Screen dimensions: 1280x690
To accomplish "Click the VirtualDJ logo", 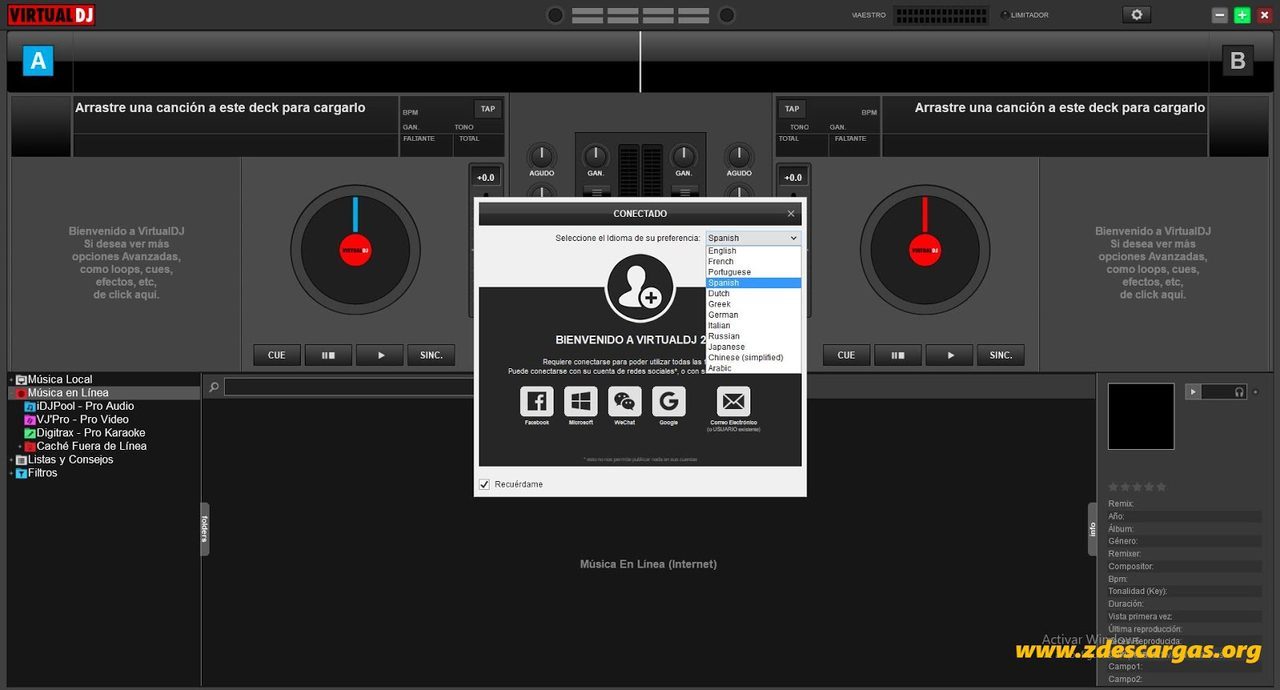I will (x=51, y=15).
